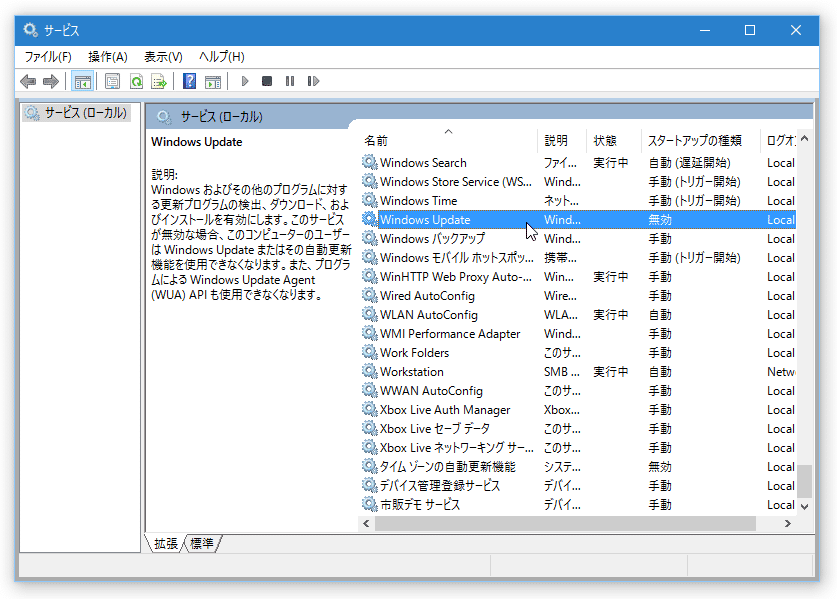Image resolution: width=837 pixels, height=599 pixels.
Task: Click the horizontal scrollbar left arrow
Action: tap(366, 524)
